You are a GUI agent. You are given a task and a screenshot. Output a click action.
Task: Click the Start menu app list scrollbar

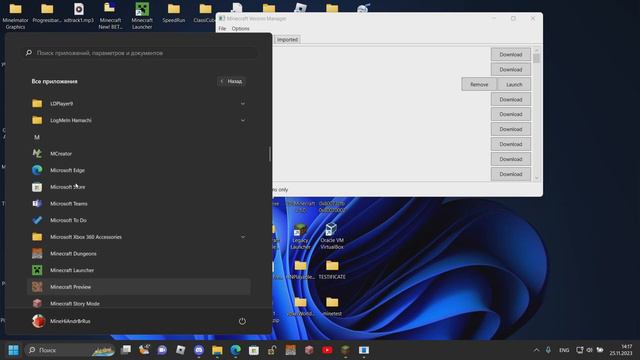click(270, 154)
